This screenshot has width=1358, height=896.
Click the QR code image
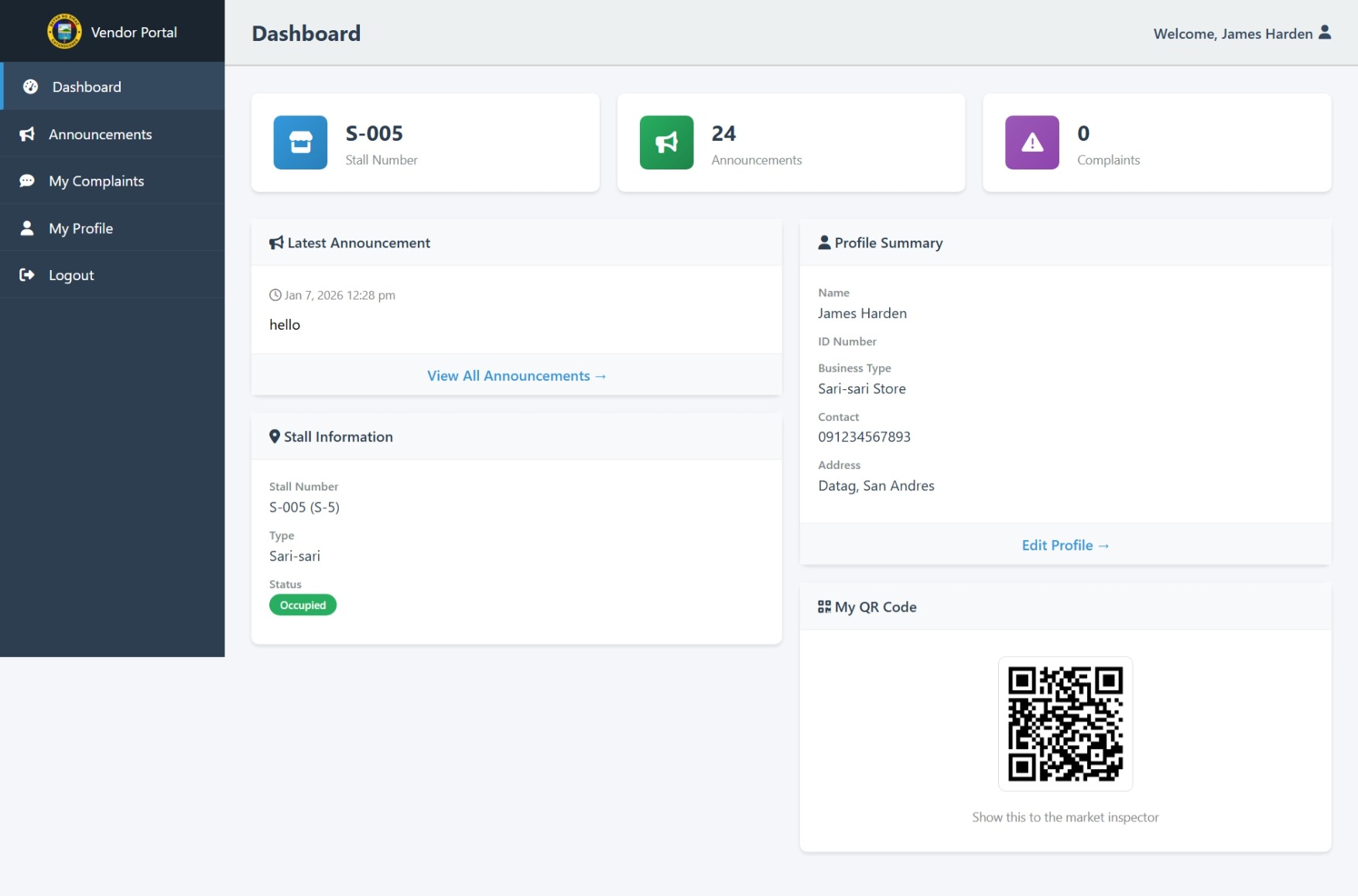(x=1065, y=724)
